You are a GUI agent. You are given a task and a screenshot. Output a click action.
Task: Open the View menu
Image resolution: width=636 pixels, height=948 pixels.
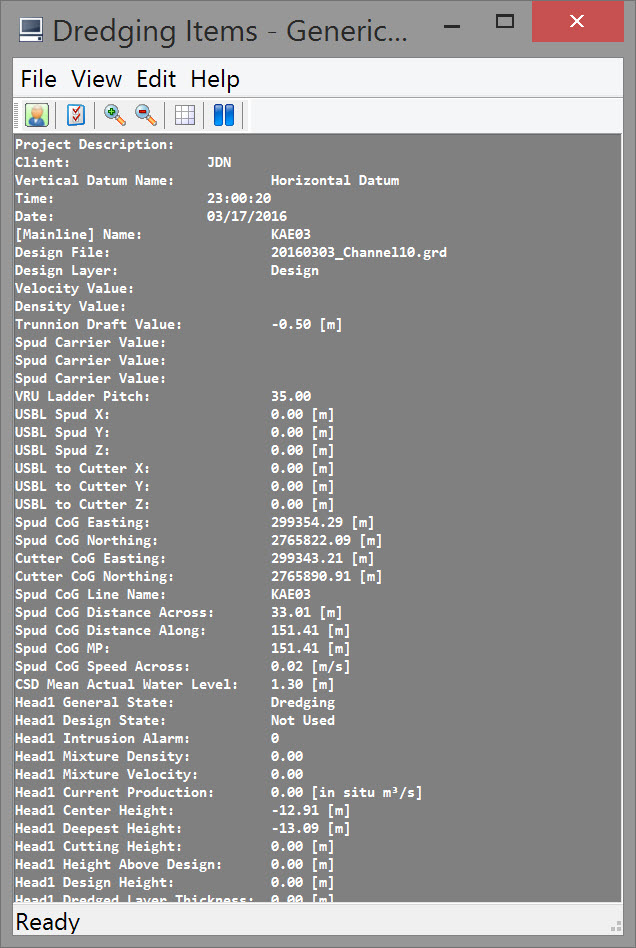[97, 79]
